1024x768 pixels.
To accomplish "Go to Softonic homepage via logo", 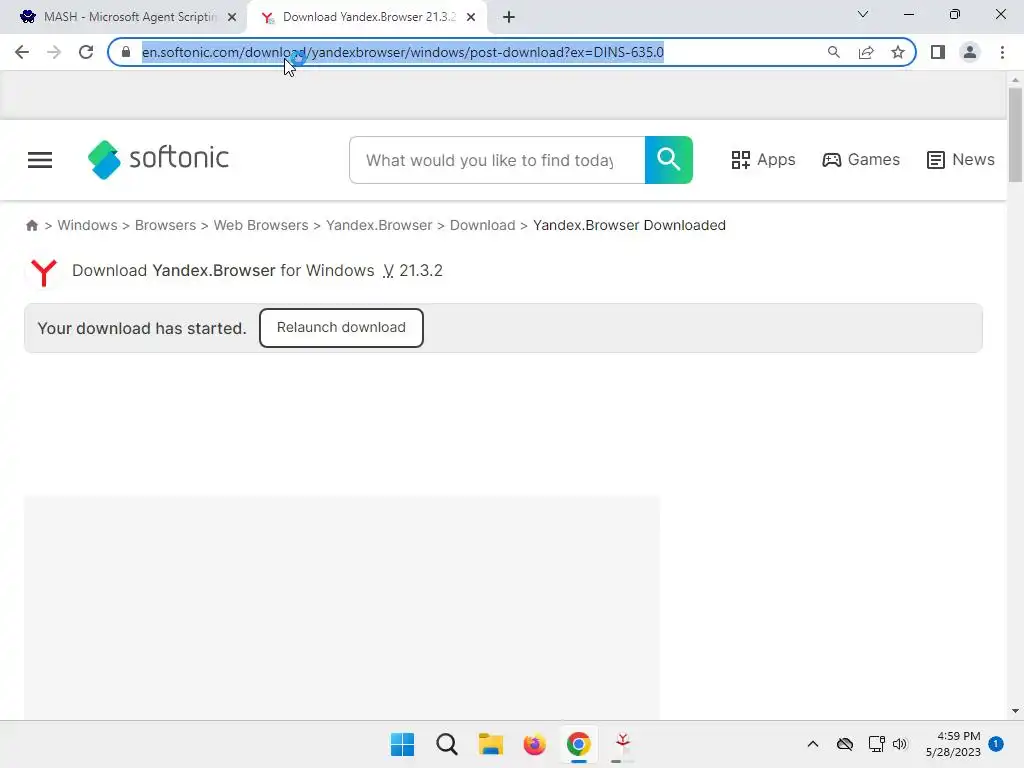I will 158,159.
